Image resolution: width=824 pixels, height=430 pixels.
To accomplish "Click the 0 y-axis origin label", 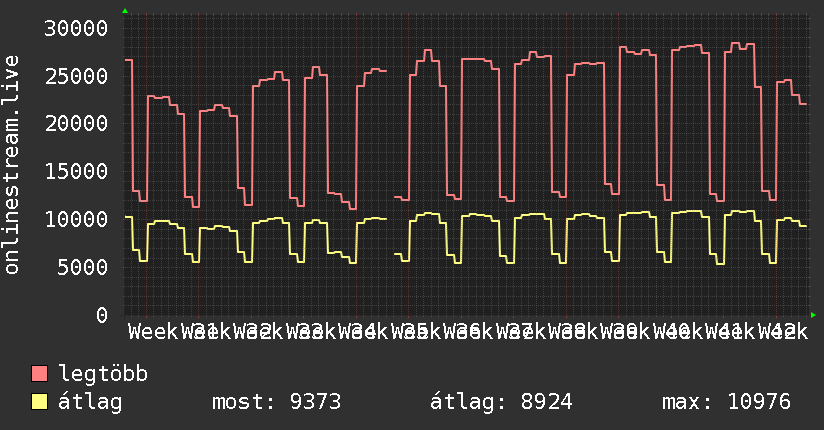I will [x=102, y=315].
